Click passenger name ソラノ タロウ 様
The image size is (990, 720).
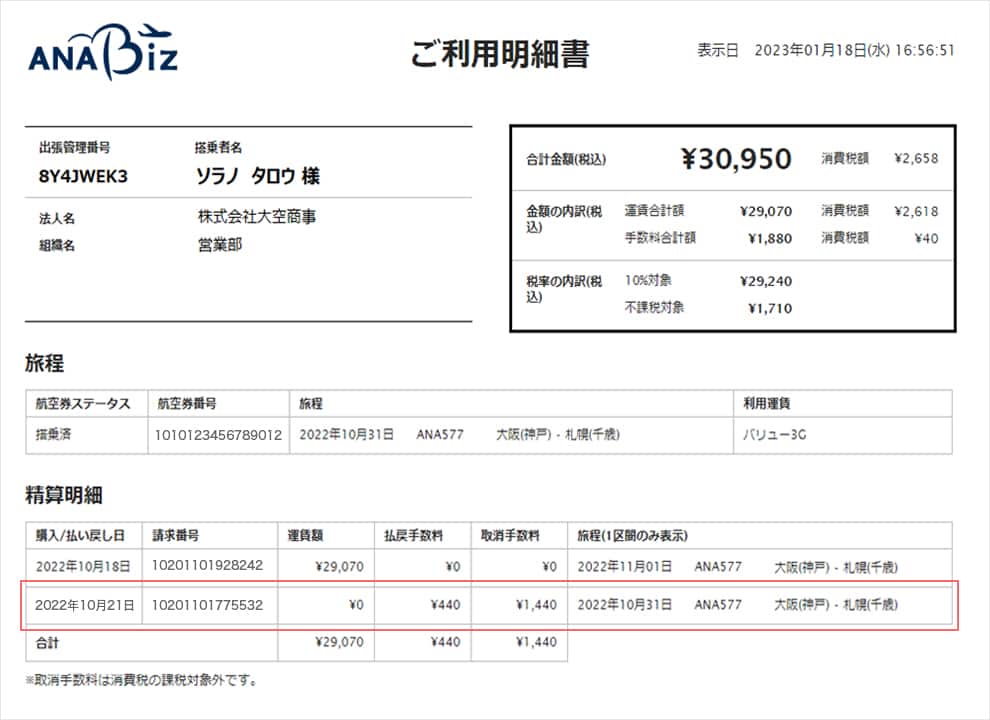coord(258,176)
